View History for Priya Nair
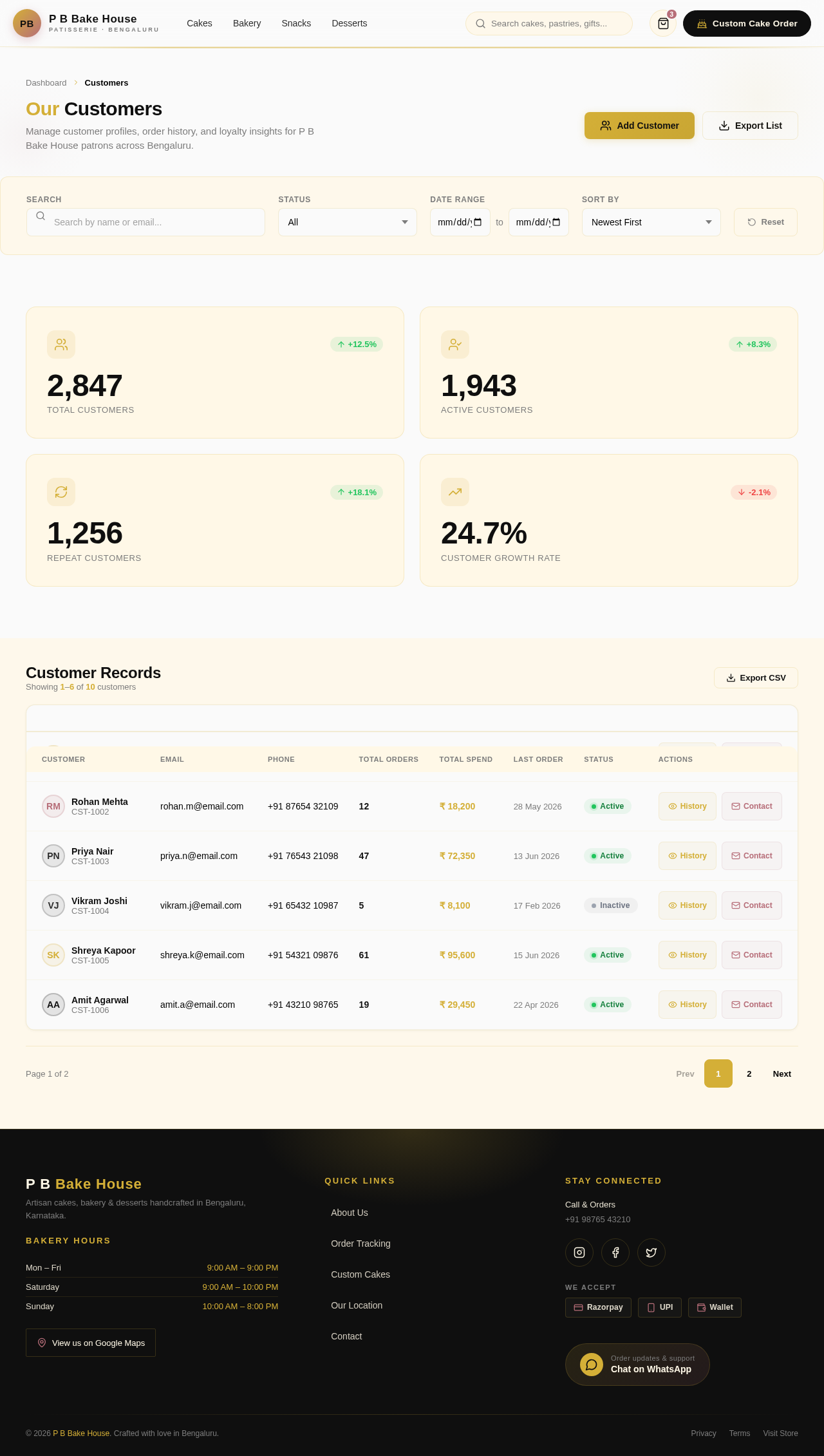Screen dimensions: 824x1456 point(688,856)
